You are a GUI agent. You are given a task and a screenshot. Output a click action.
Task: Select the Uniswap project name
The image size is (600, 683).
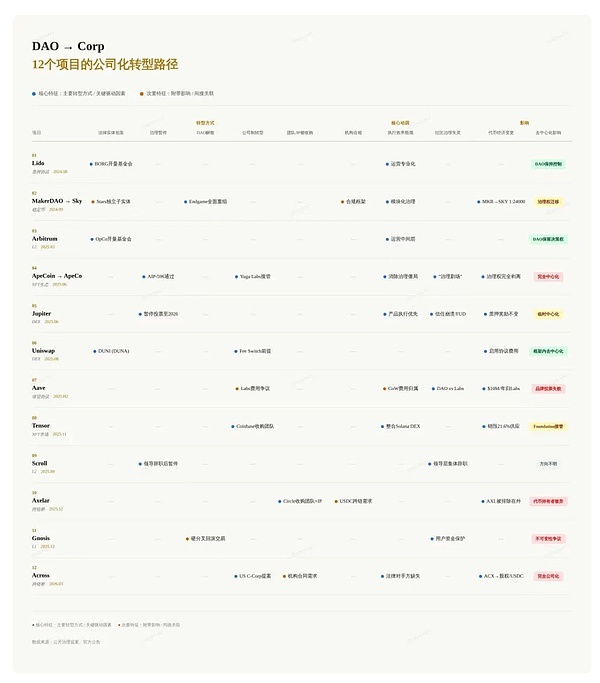[43, 351]
